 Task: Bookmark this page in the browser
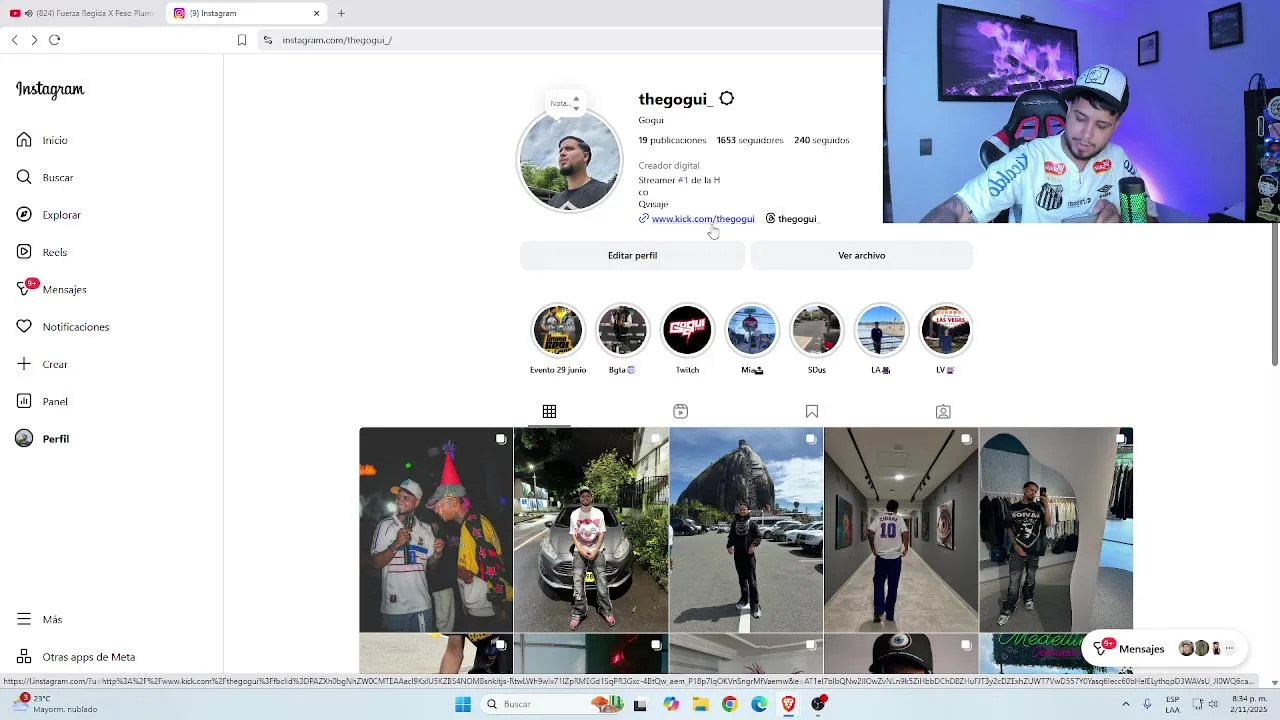pyautogui.click(x=242, y=40)
